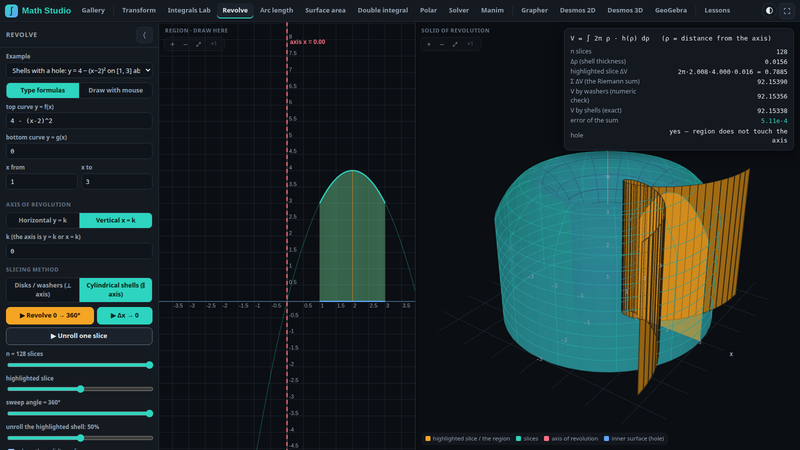Open the Grapher tab
800x450 pixels.
pyautogui.click(x=535, y=10)
